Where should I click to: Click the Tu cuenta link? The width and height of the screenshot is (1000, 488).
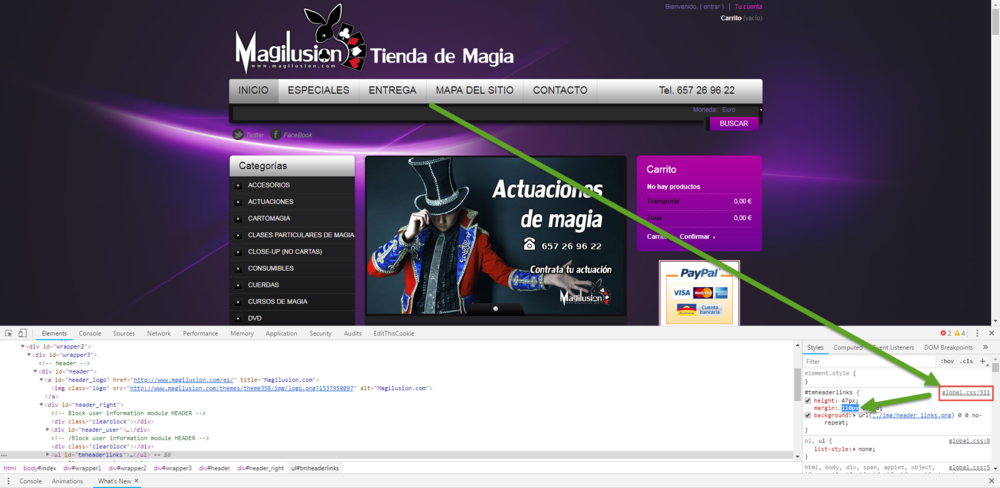[748, 7]
